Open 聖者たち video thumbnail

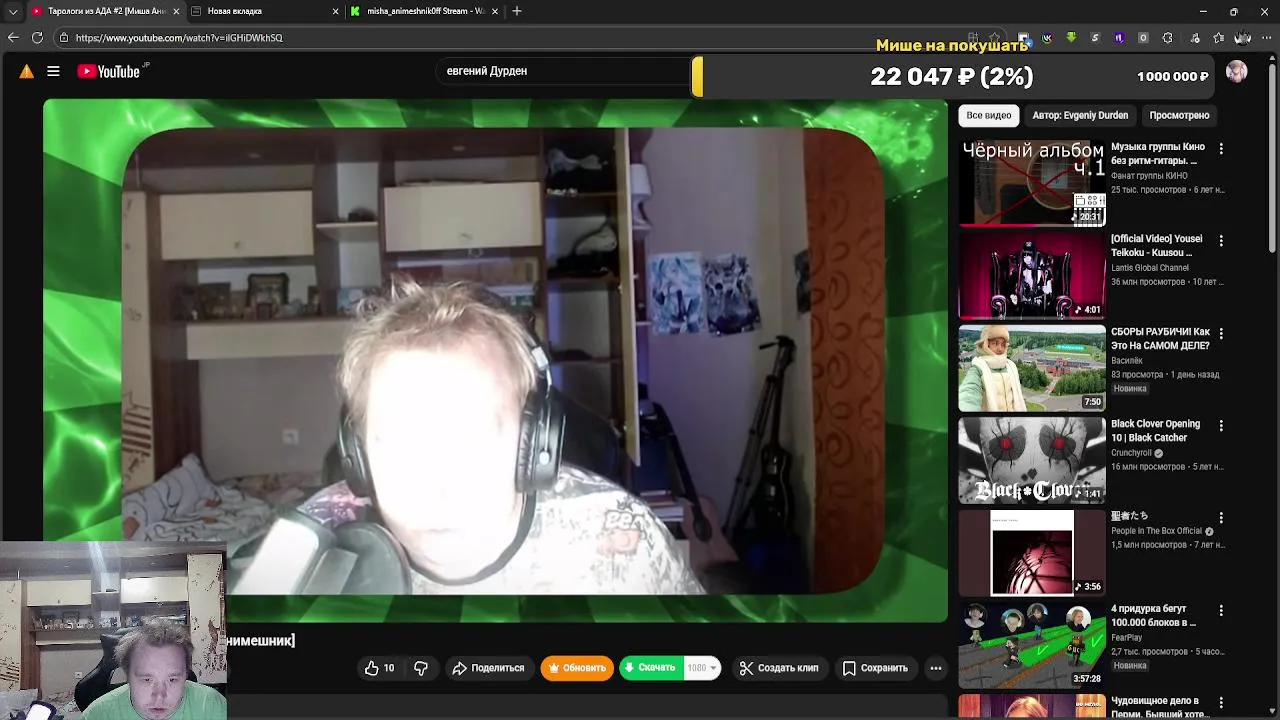point(1032,552)
